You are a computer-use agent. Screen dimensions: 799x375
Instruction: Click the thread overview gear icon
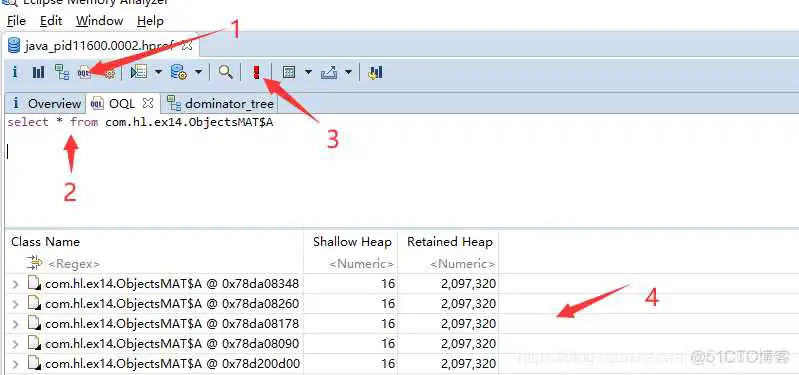tap(109, 73)
